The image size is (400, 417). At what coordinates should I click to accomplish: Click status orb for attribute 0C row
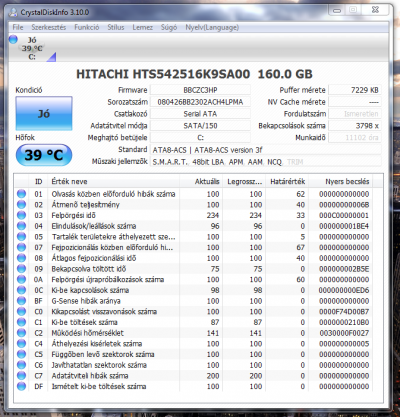(21, 290)
